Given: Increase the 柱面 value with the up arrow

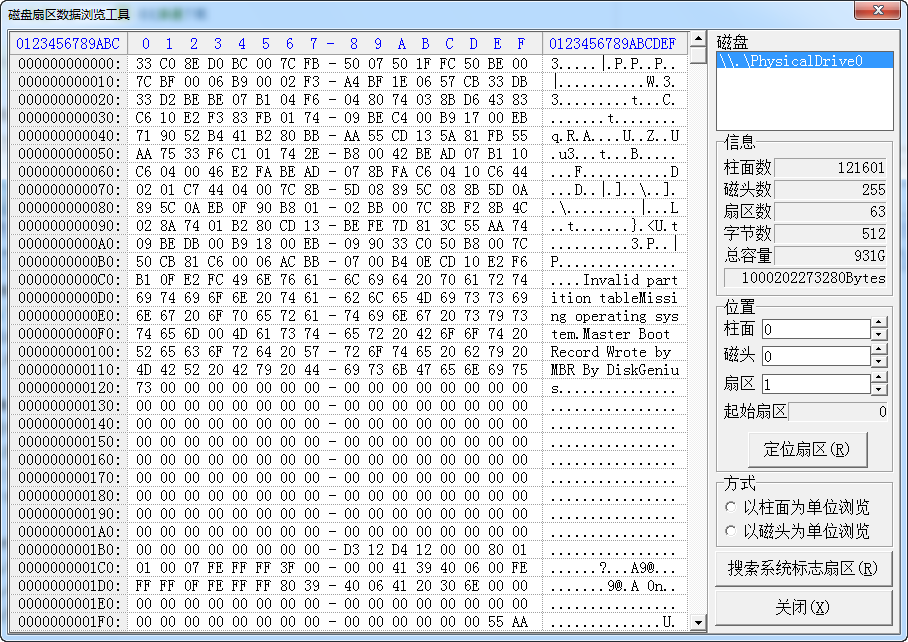Looking at the screenshot, I should [x=878, y=324].
